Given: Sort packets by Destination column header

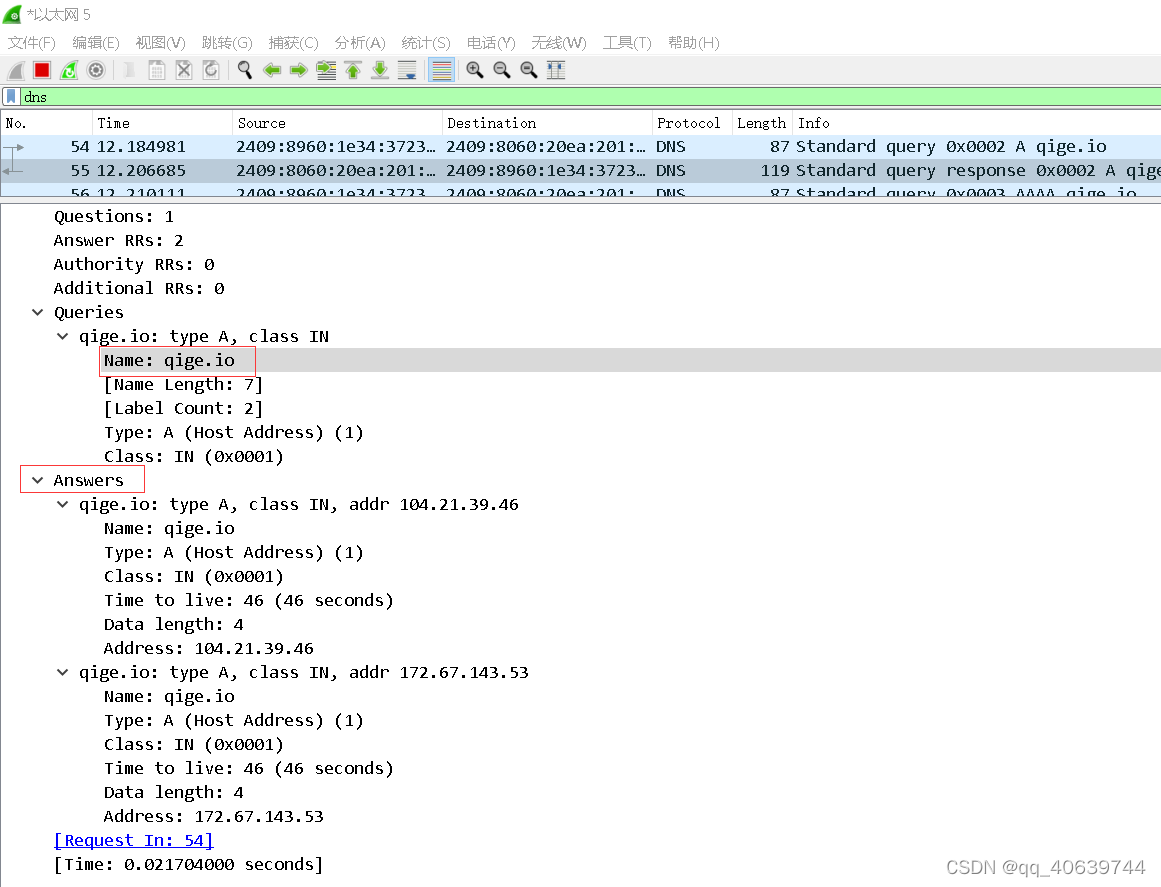Looking at the screenshot, I should (x=547, y=123).
